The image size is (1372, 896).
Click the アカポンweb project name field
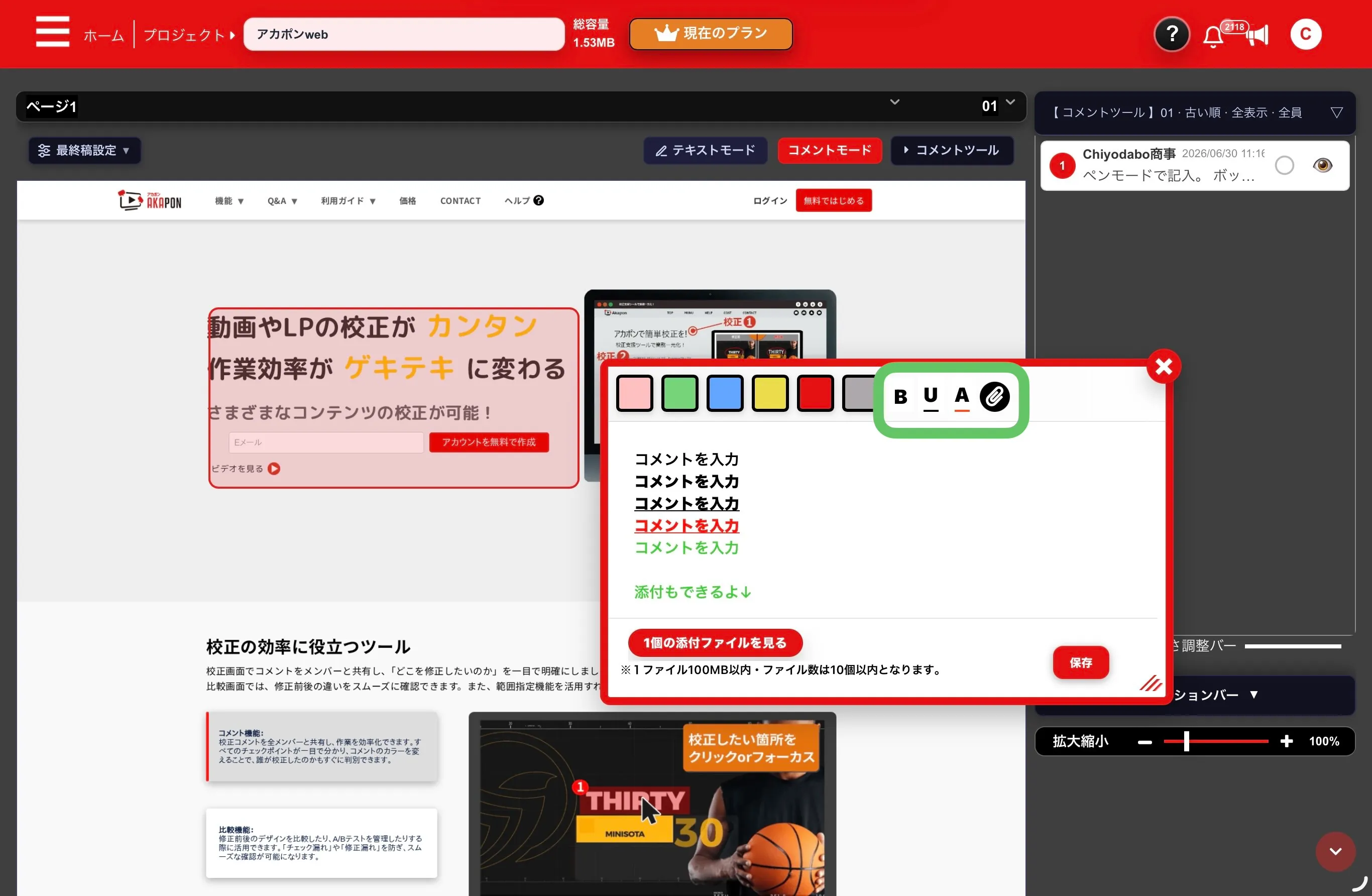404,34
